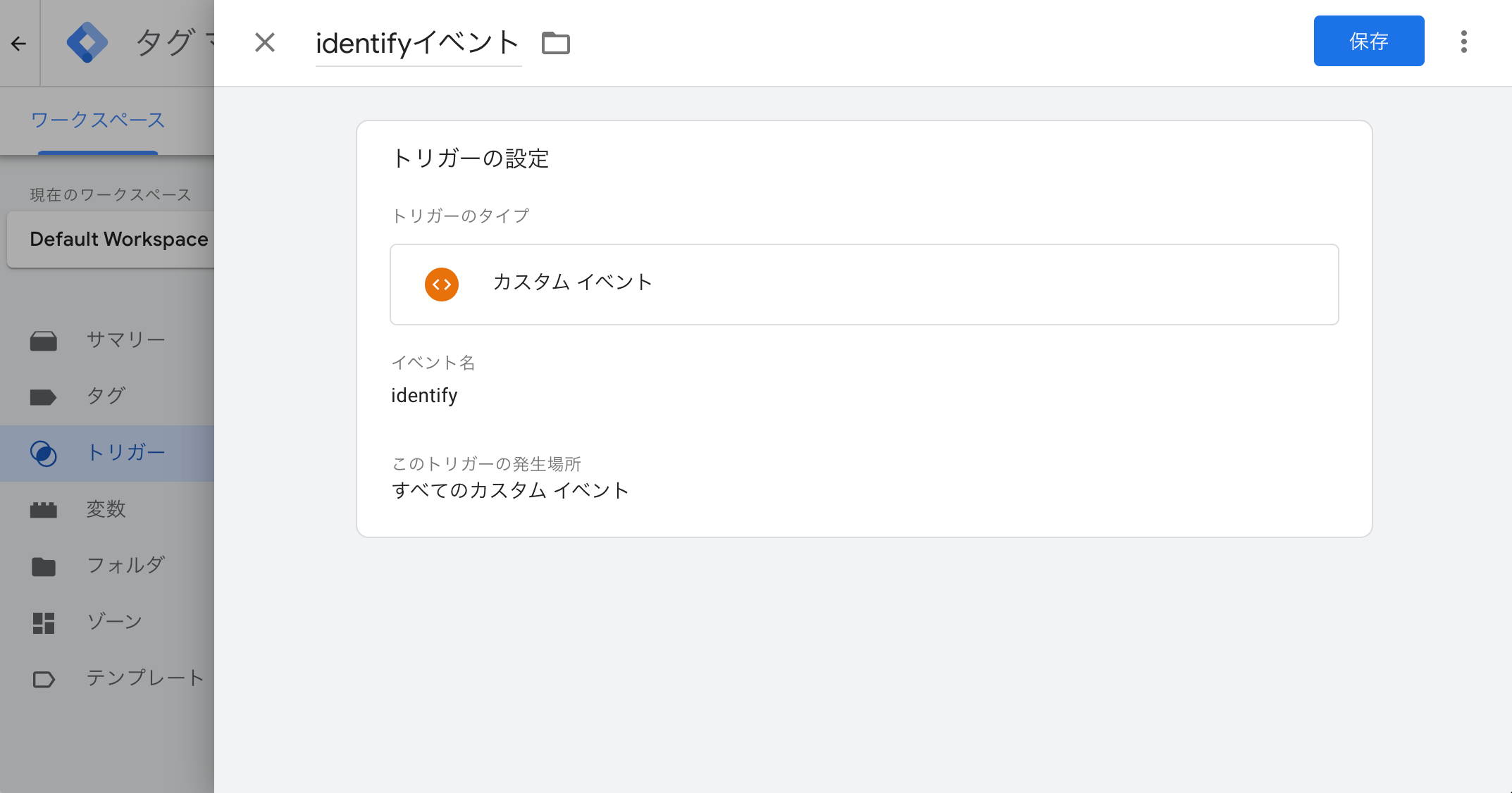Click the orange custom event icon
This screenshot has width=1512, height=793.
(442, 285)
